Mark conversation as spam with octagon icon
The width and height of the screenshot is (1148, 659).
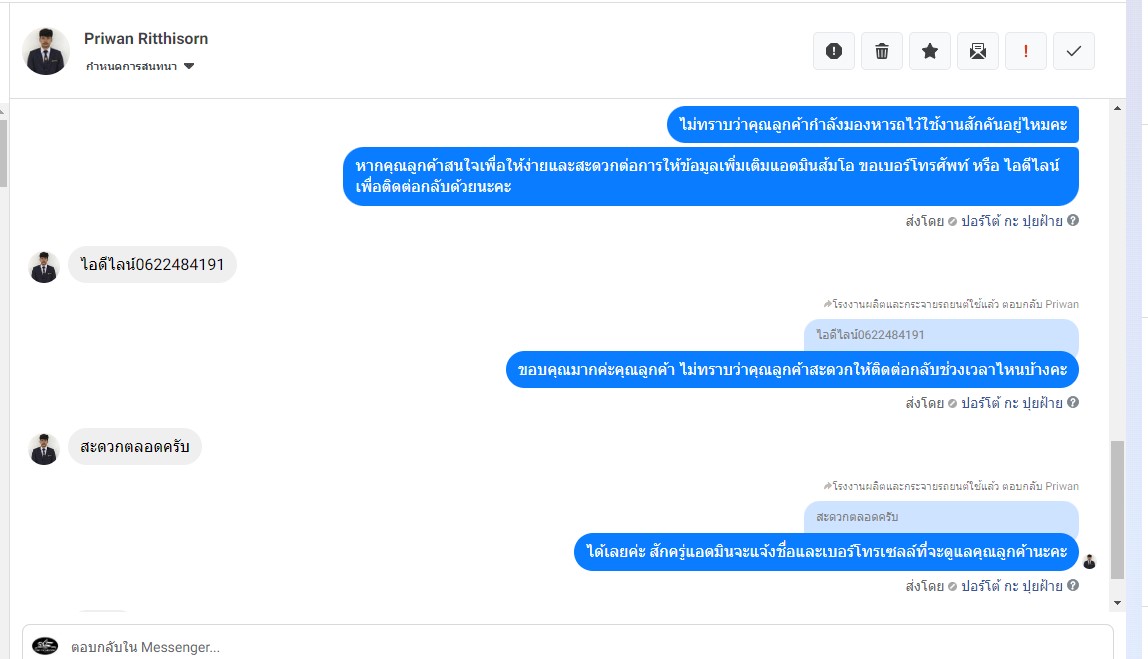[834, 51]
